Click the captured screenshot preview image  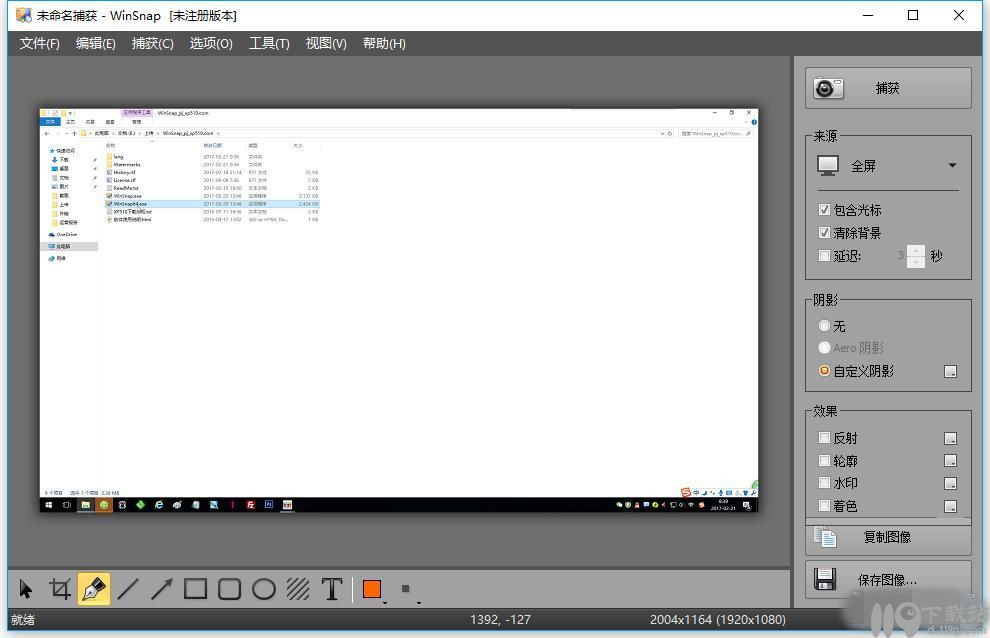(x=399, y=310)
